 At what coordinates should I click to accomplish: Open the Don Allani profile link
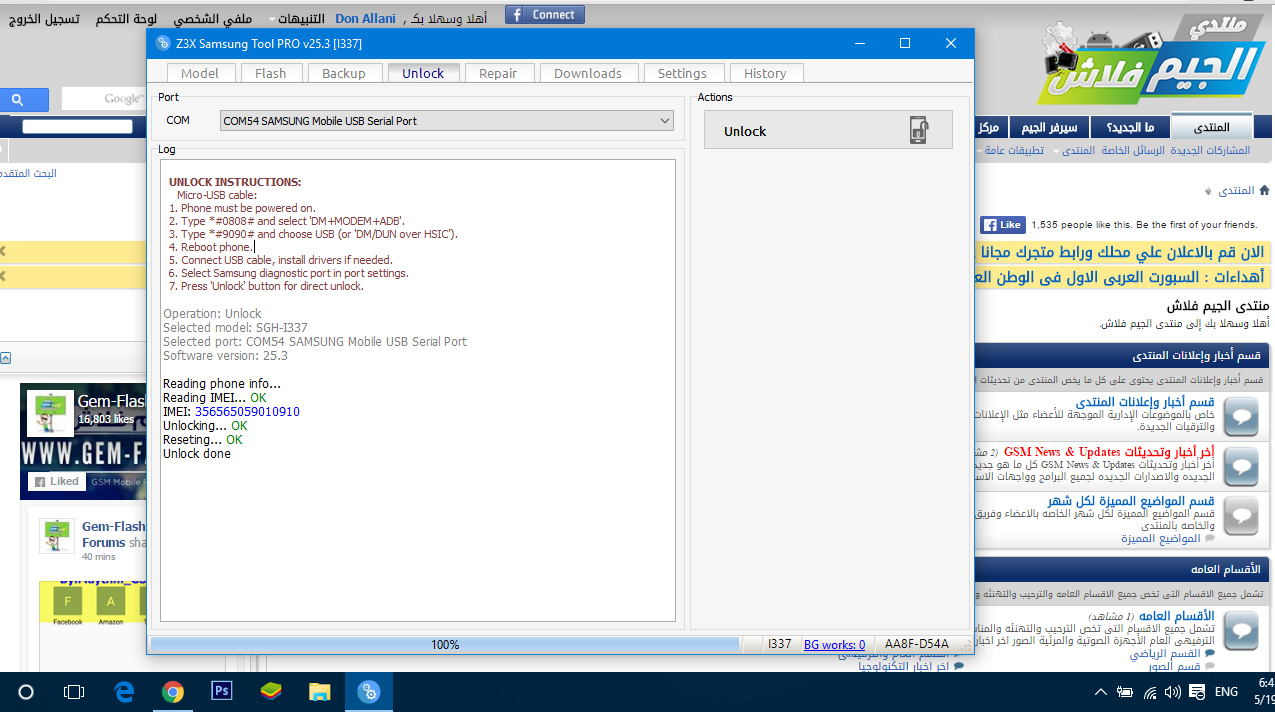[365, 19]
